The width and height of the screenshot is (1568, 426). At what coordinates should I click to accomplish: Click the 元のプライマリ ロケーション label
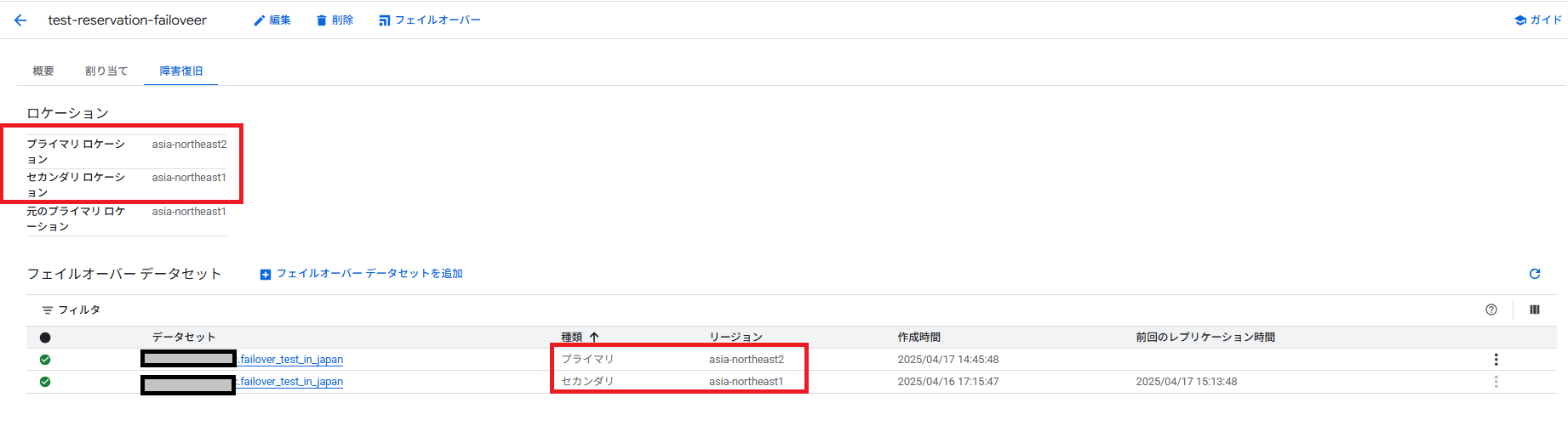click(x=76, y=219)
